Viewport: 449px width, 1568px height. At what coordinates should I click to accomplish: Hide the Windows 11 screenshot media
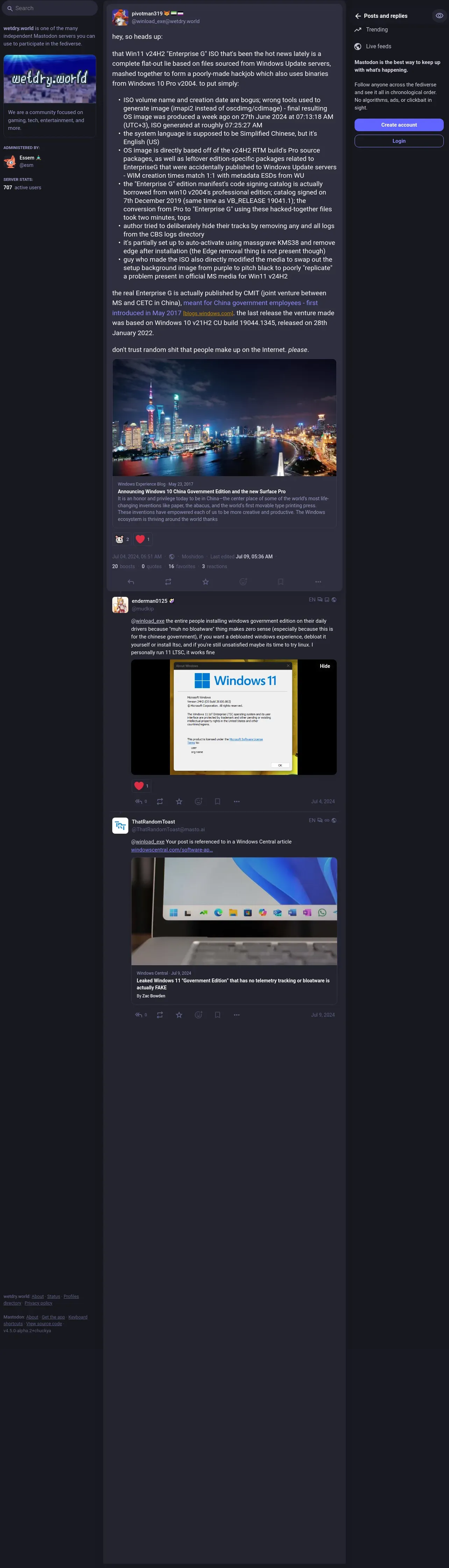325,666
